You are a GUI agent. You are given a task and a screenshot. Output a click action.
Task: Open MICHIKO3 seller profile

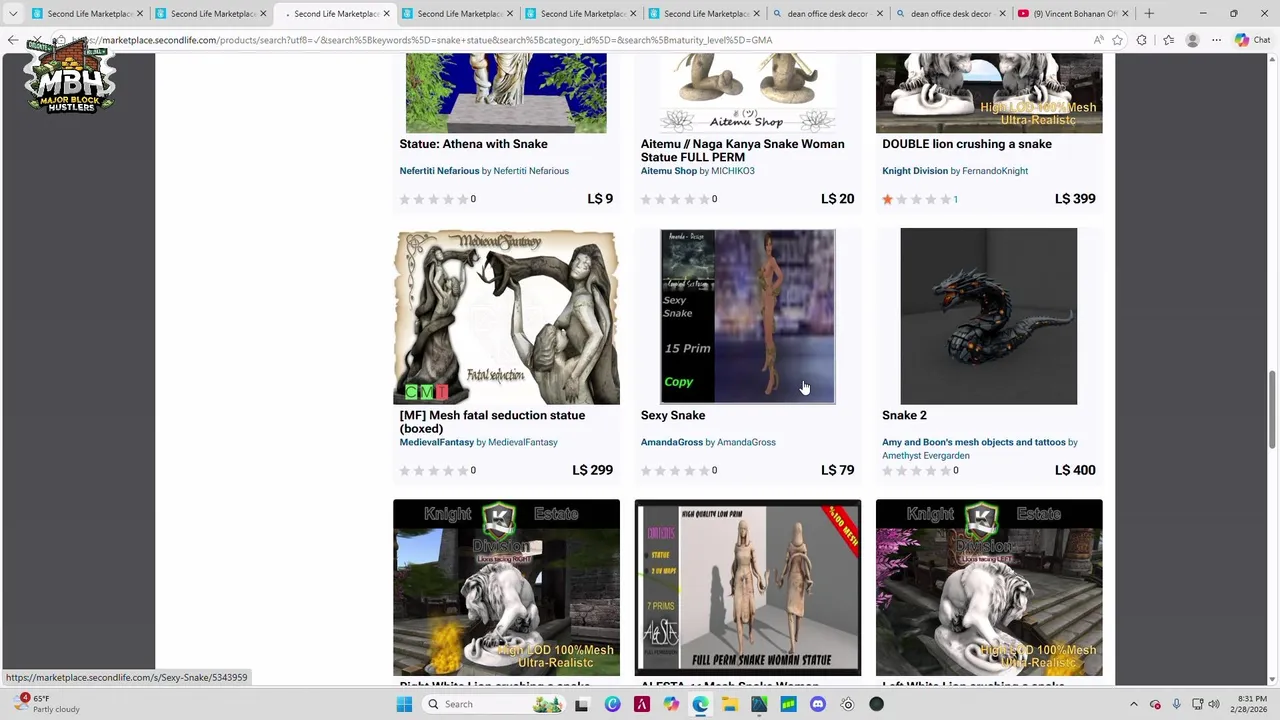coord(732,171)
